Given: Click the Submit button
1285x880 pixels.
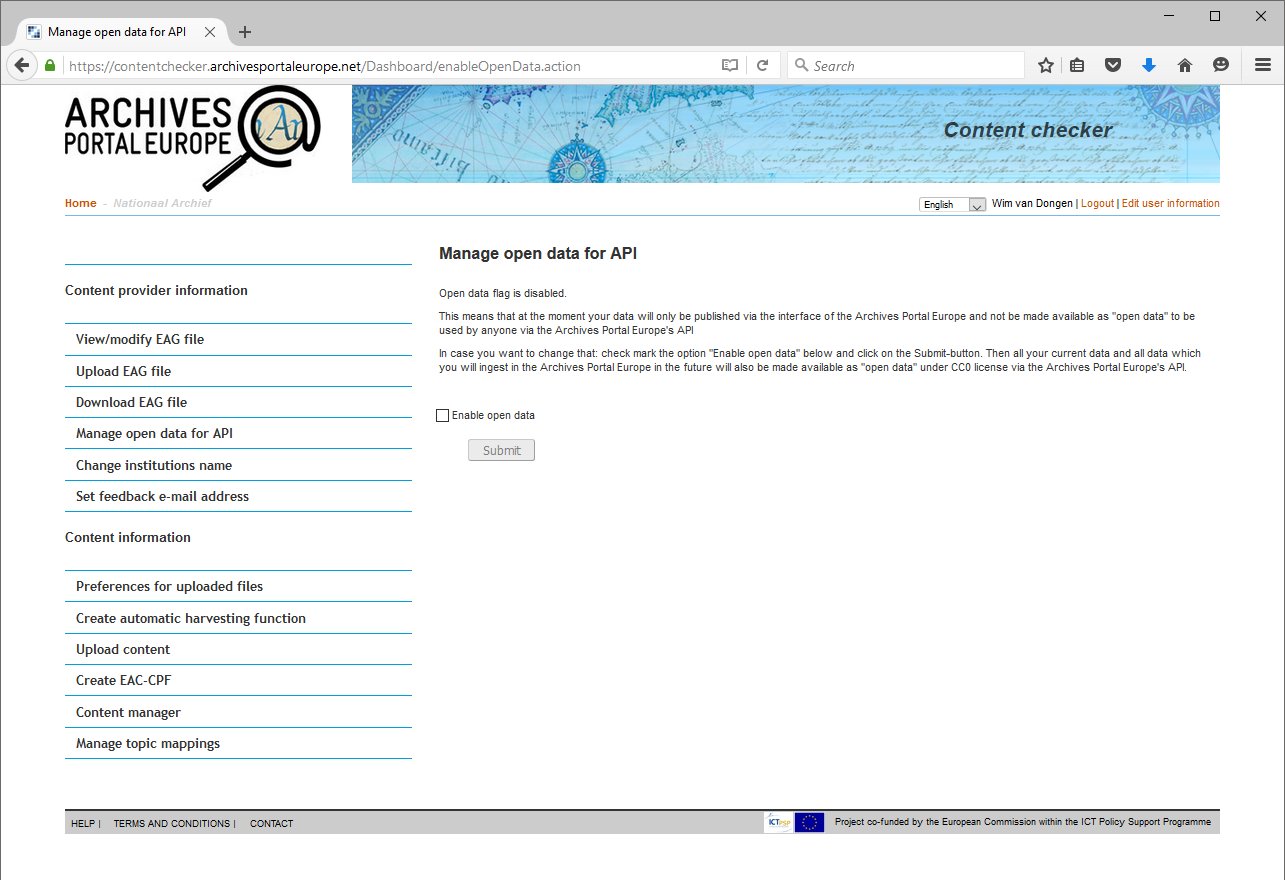Looking at the screenshot, I should point(501,450).
